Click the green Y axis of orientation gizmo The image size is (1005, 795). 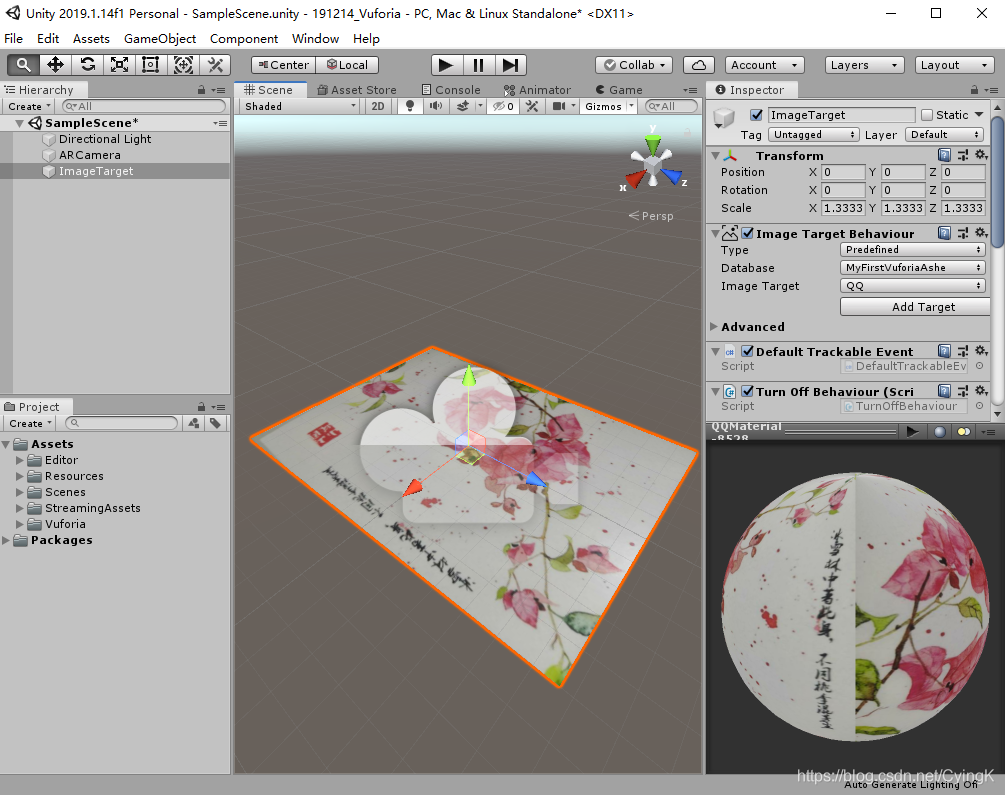point(652,144)
